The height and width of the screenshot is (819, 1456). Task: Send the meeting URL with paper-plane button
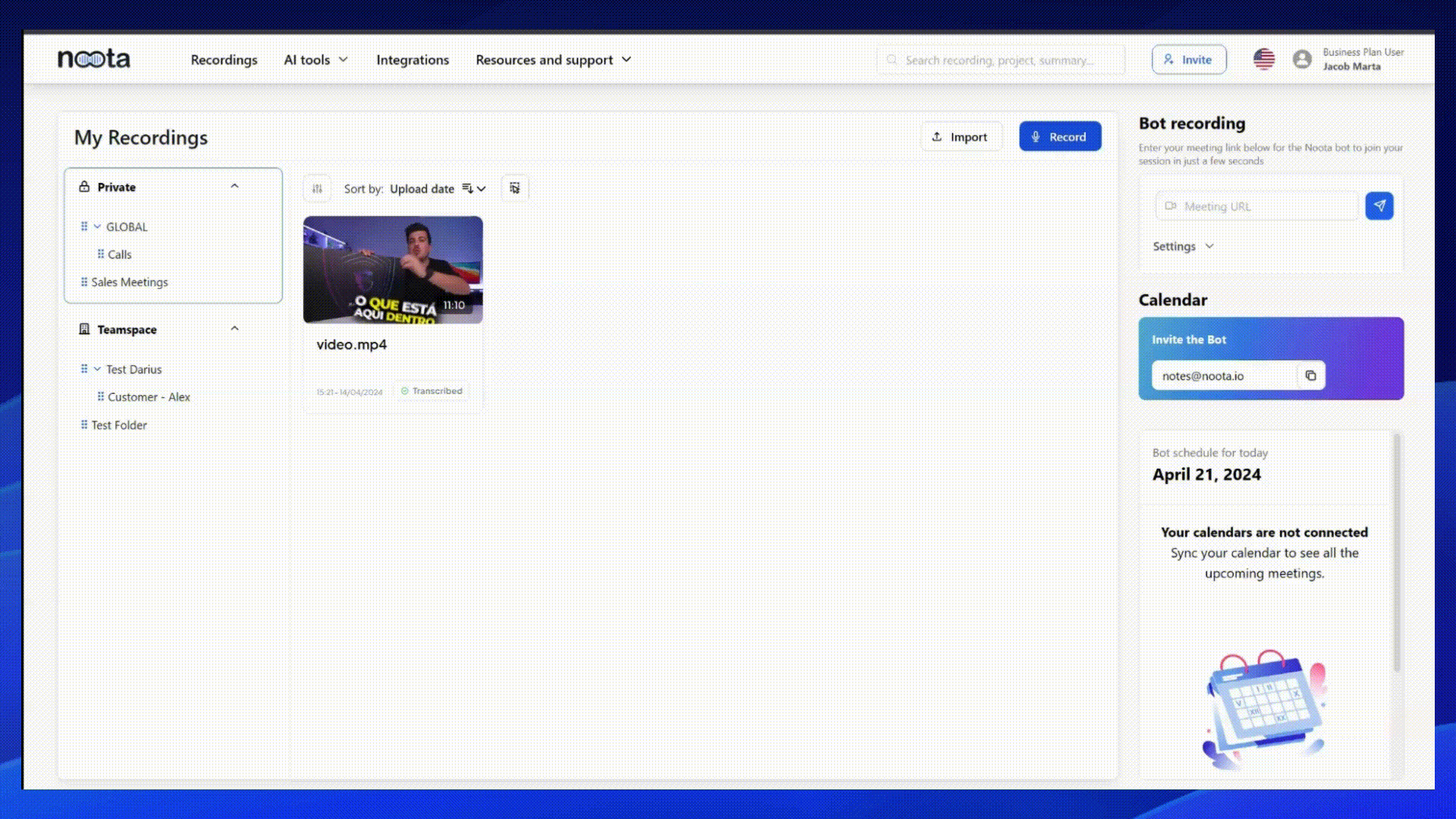1379,206
